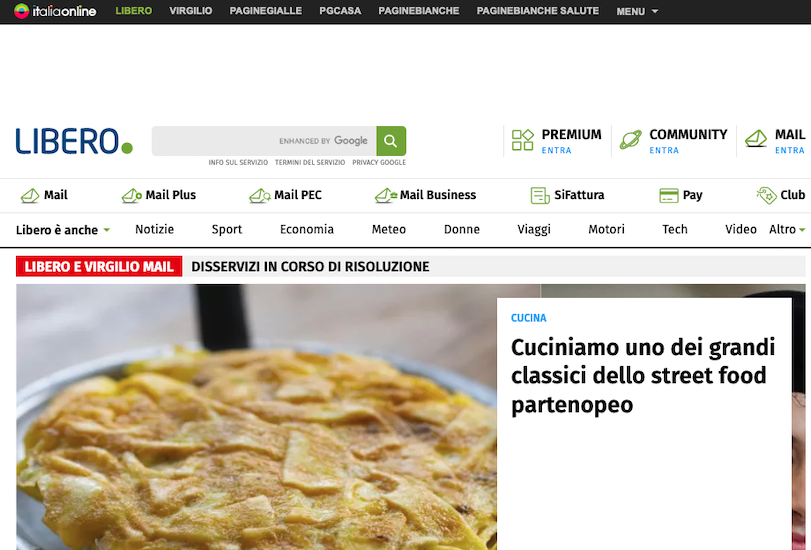Screen dimensions: 811x550
Task: Open the Sport section
Action: [227, 230]
